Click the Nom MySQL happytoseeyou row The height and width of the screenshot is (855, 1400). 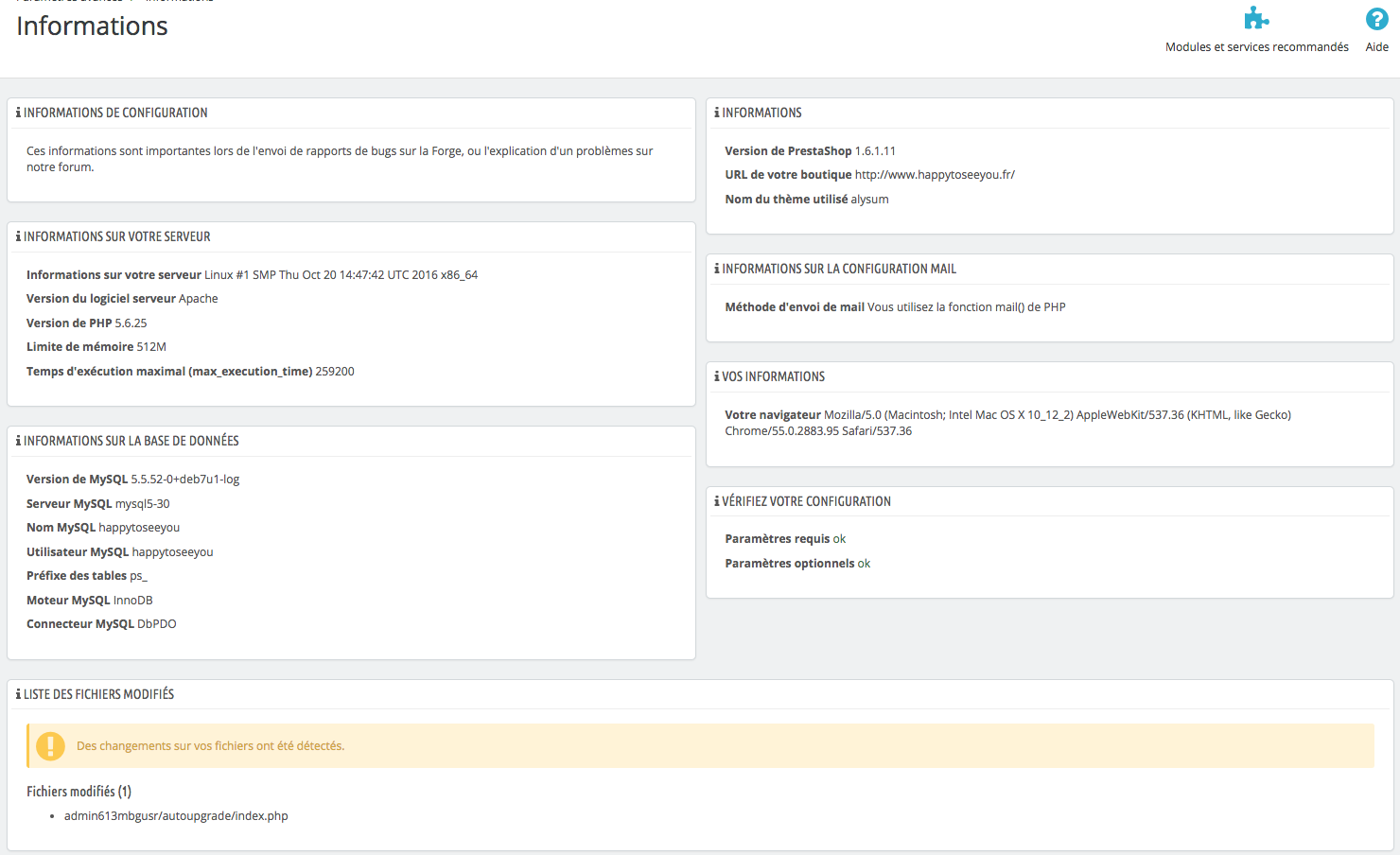tap(103, 527)
